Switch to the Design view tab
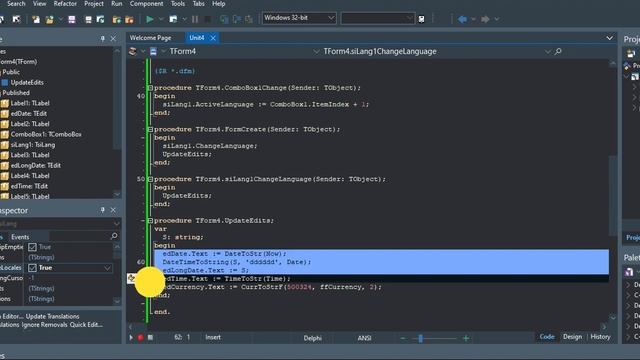Viewport: 640px width, 360px height. 572,337
